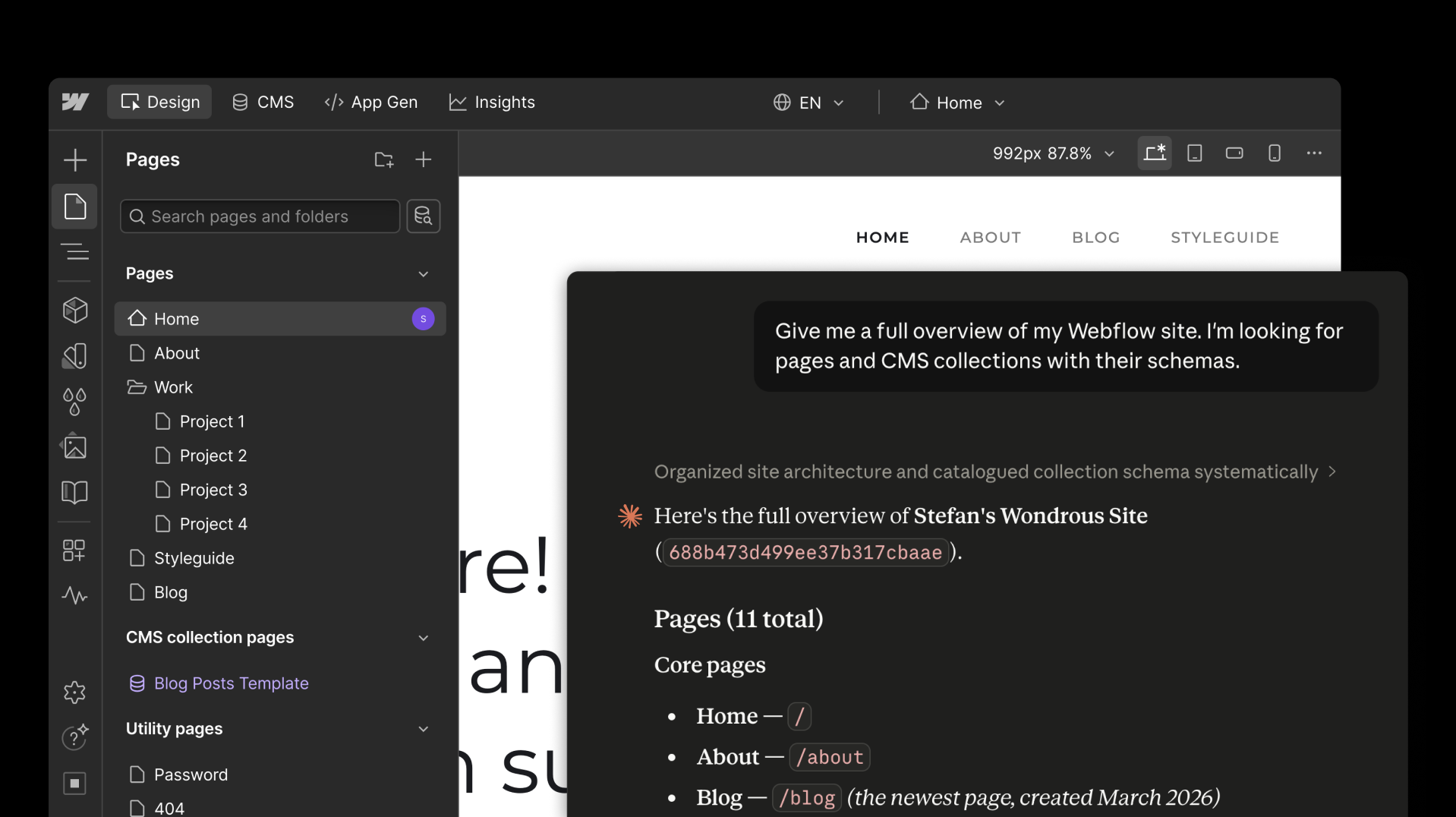Click the advanced page search icon

click(424, 216)
